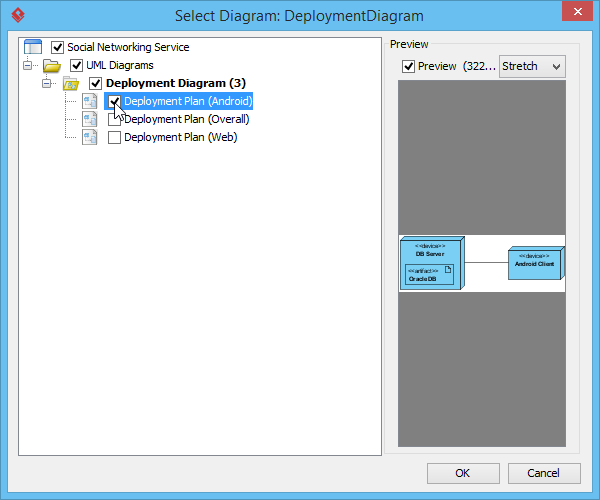600x500 pixels.
Task: Click the Cancel button
Action: tap(544, 473)
